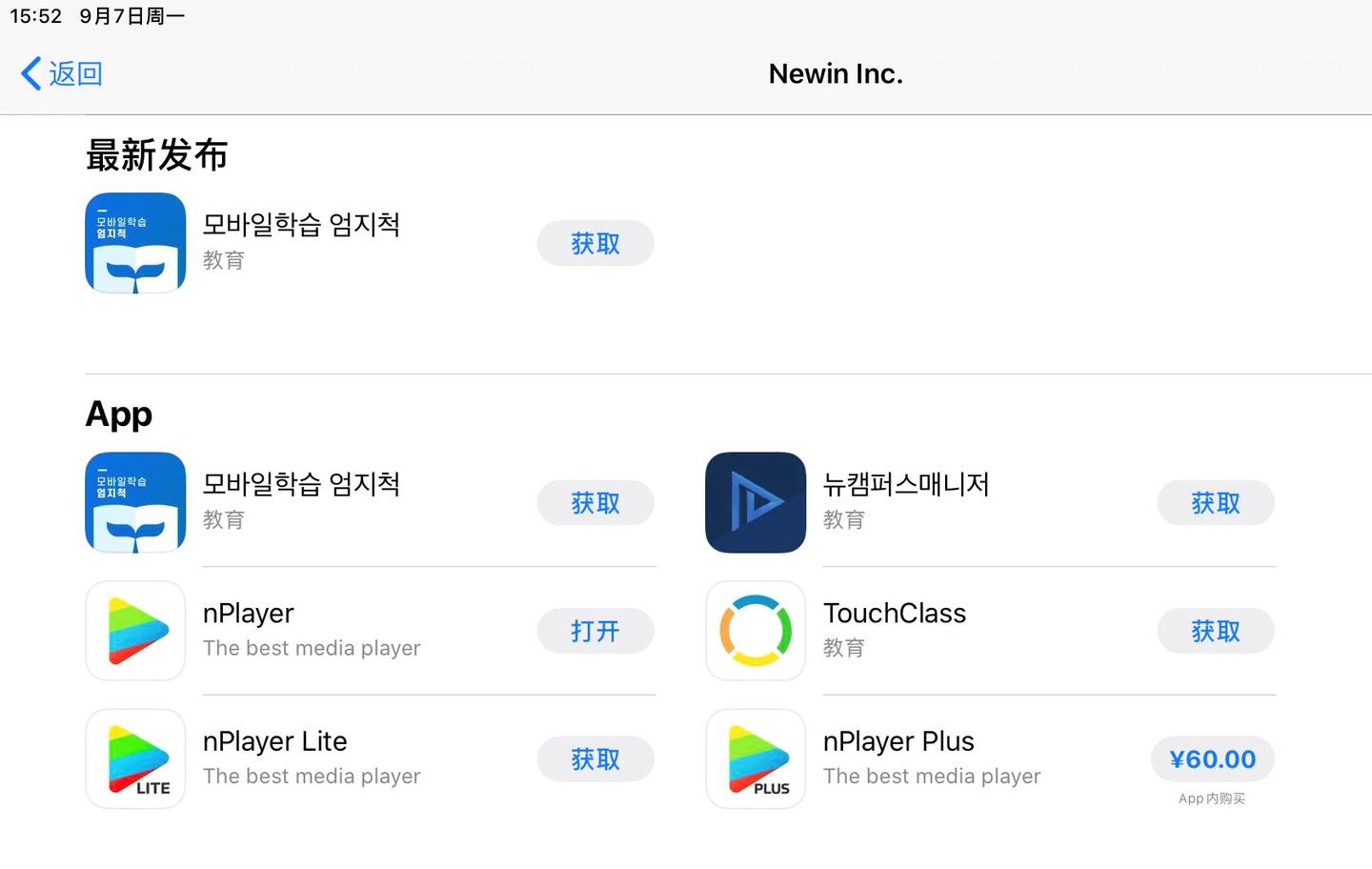Open nPlayer Plus title text

(x=898, y=741)
